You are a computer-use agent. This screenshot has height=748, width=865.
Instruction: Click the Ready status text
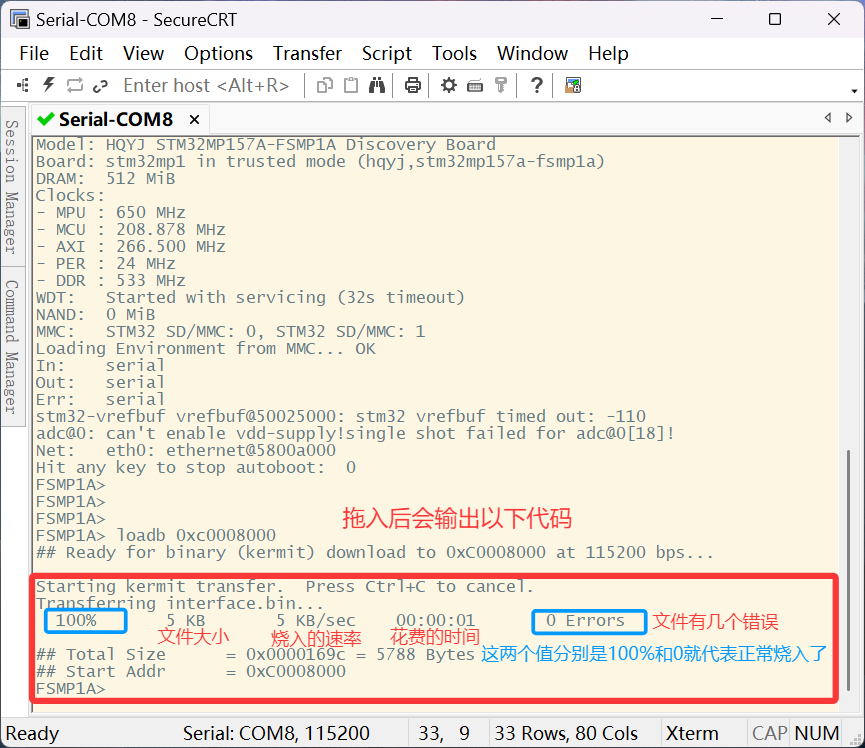pos(32,733)
